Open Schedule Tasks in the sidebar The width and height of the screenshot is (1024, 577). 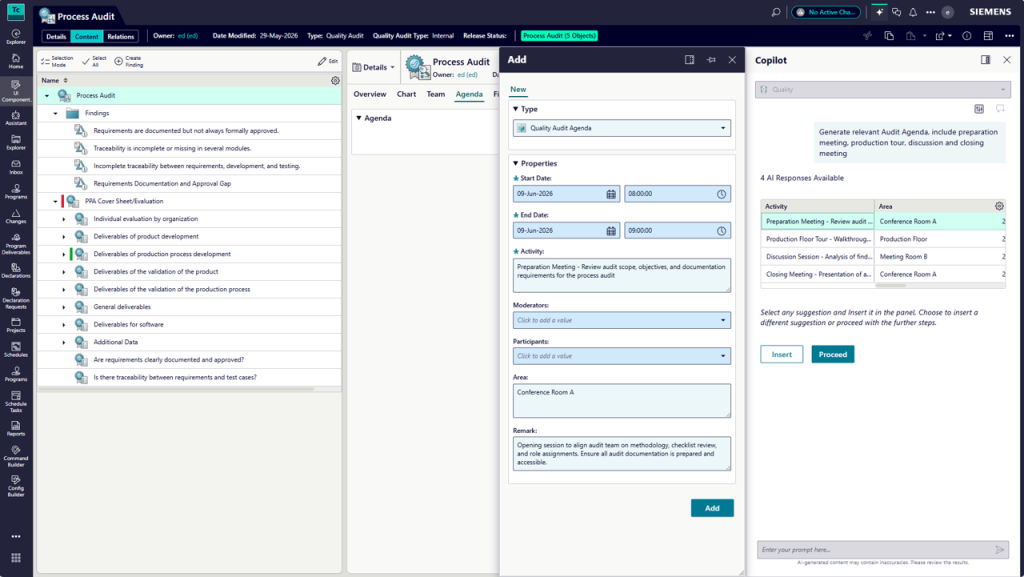tap(16, 402)
